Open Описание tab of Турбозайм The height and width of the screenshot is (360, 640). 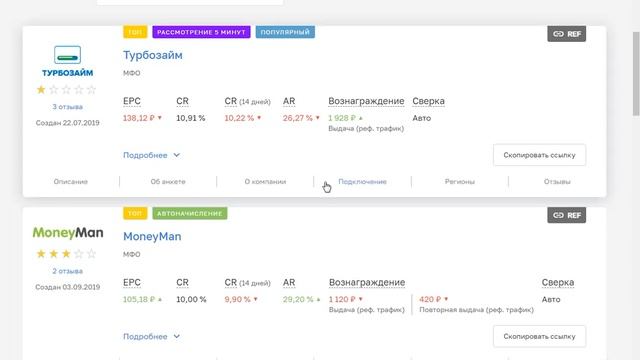pos(71,182)
